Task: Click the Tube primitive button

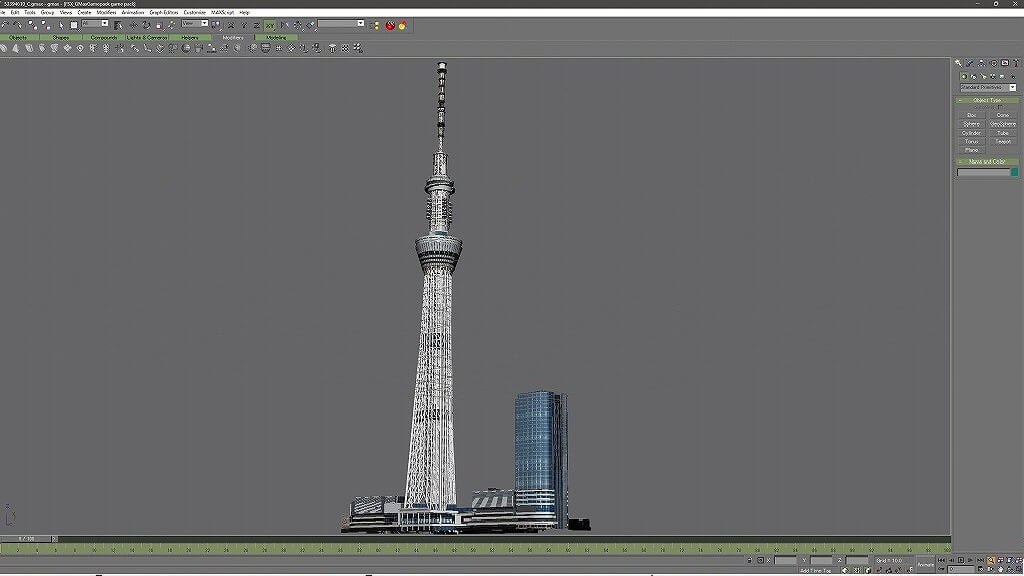Action: tap(1002, 133)
